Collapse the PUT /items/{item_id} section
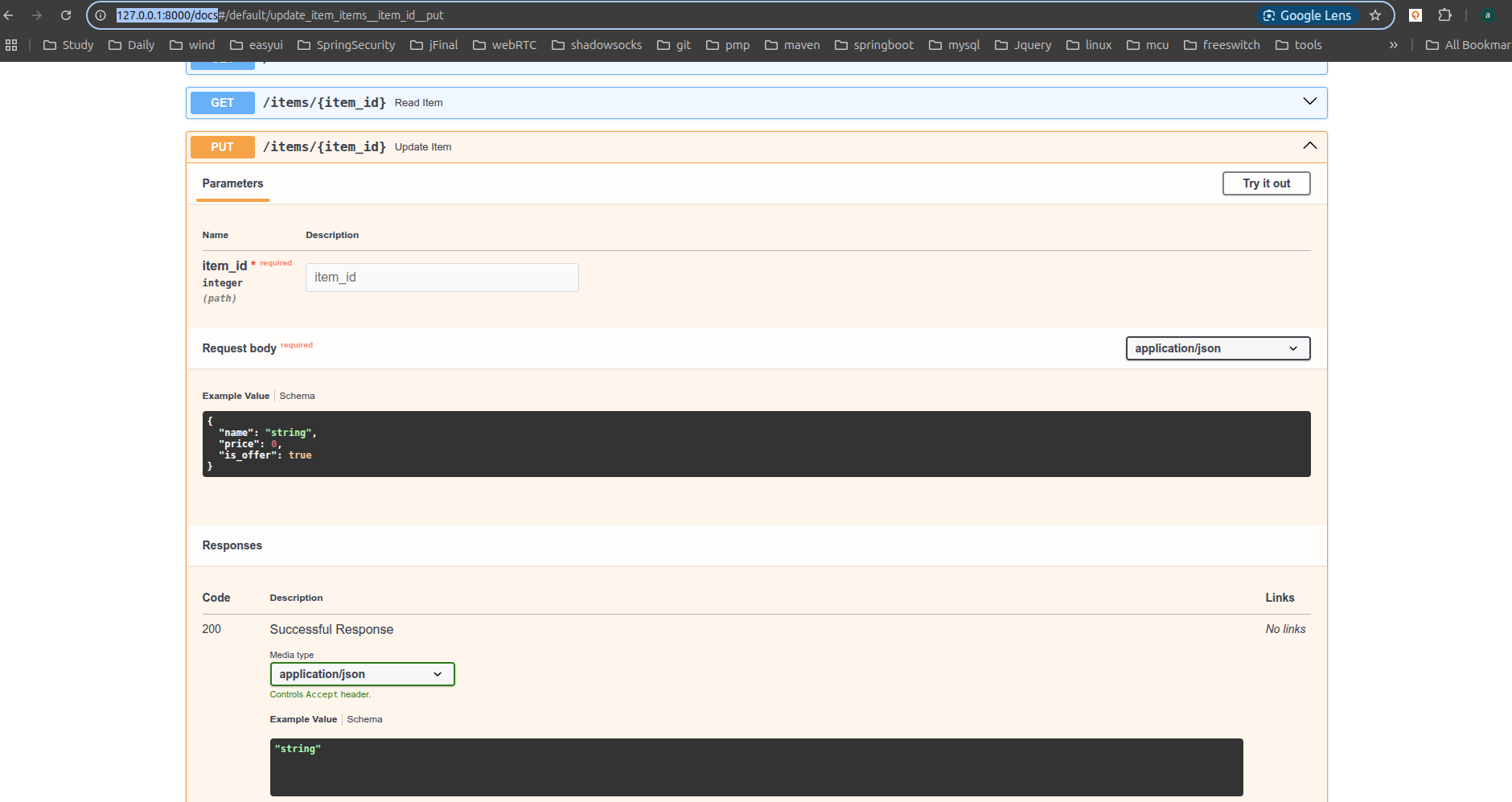The image size is (1512, 802). (x=1309, y=146)
